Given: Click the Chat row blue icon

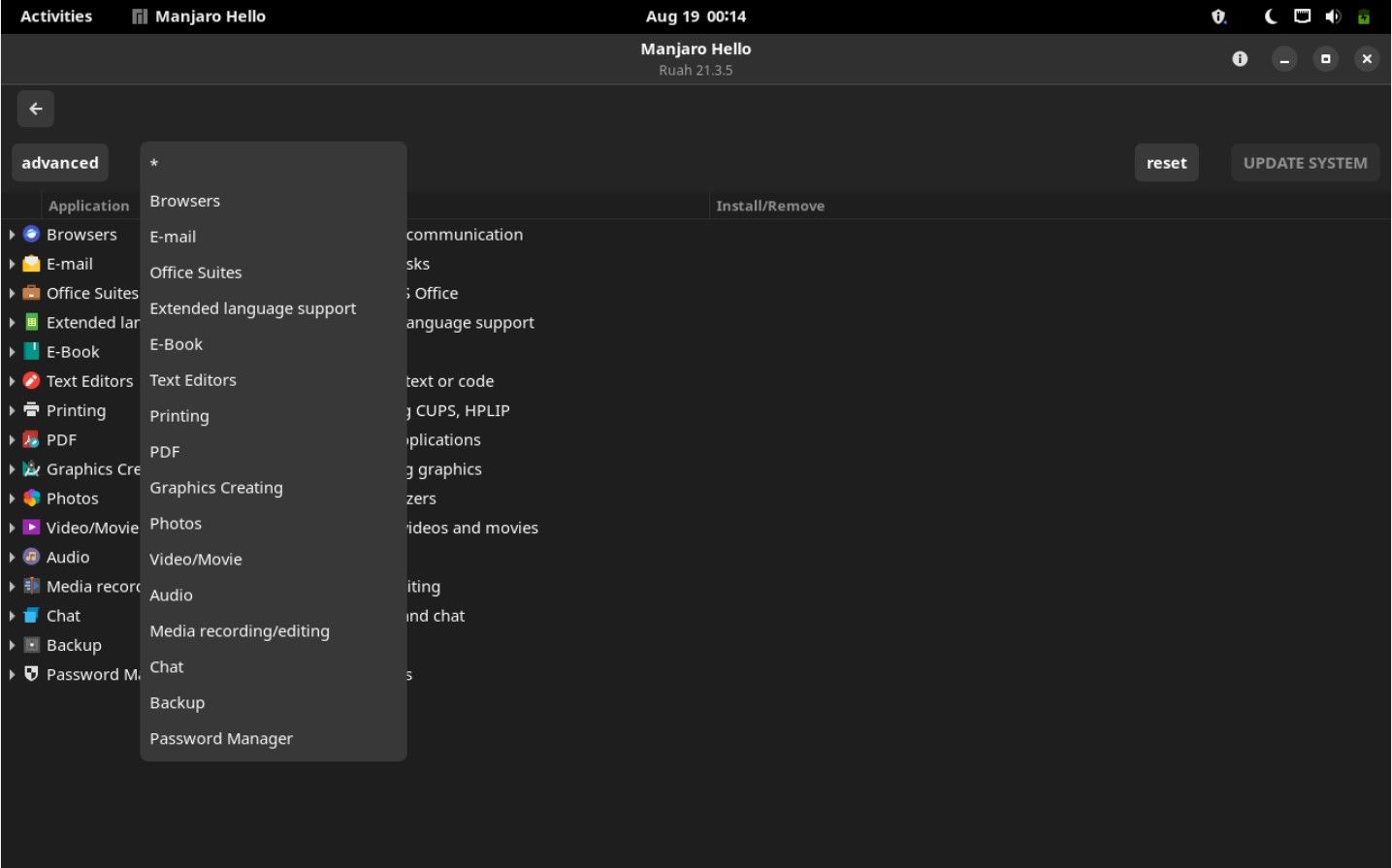Looking at the screenshot, I should [31, 615].
